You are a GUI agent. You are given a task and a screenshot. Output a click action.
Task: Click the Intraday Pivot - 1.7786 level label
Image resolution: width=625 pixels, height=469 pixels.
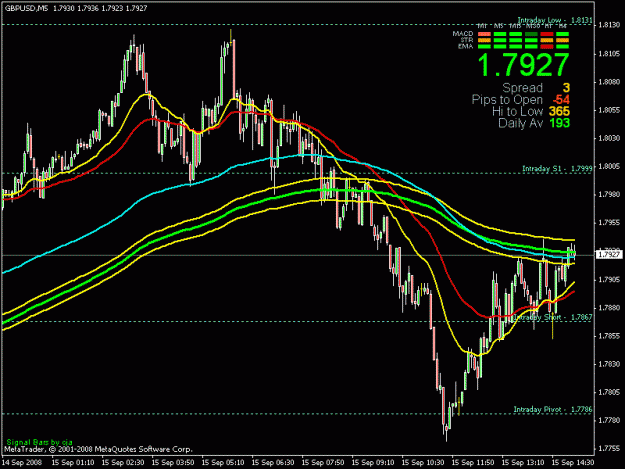coord(553,409)
